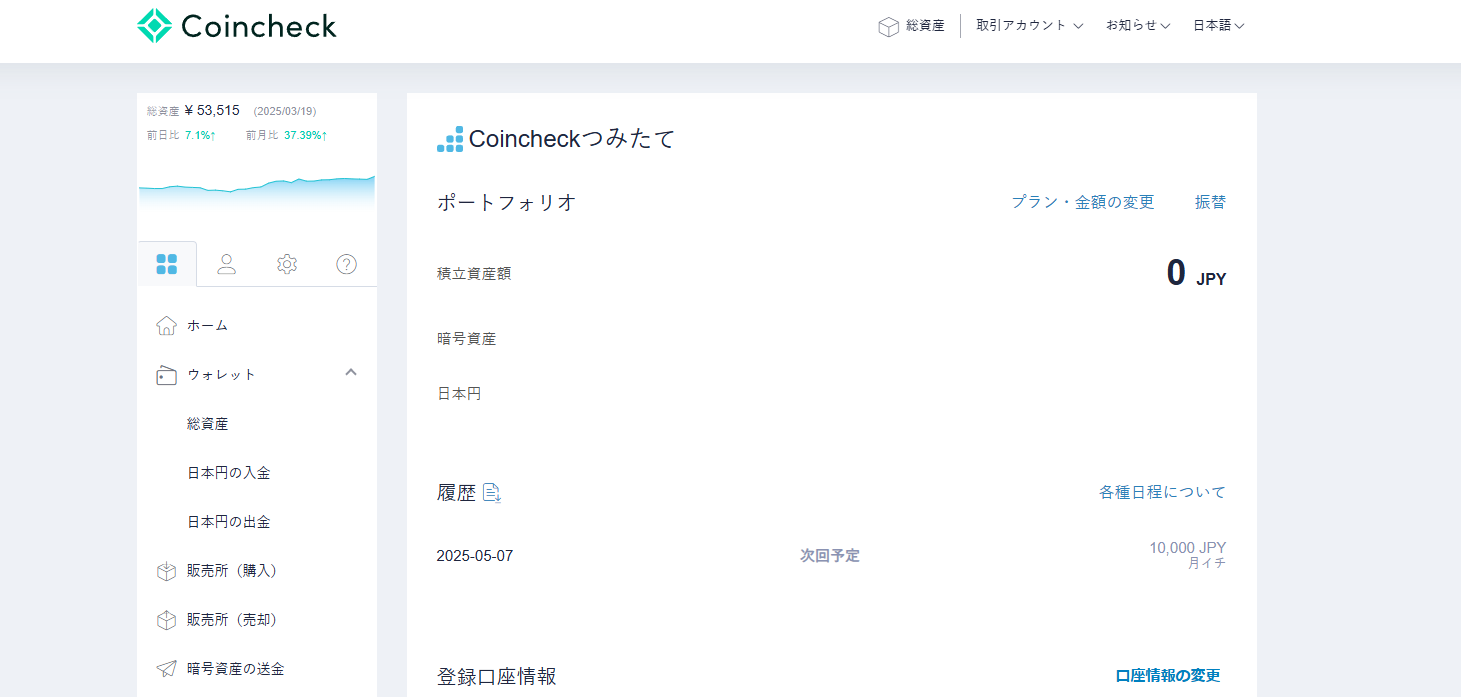The height and width of the screenshot is (697, 1461).
Task: Select the 販売所（購入）box icon
Action: click(166, 570)
